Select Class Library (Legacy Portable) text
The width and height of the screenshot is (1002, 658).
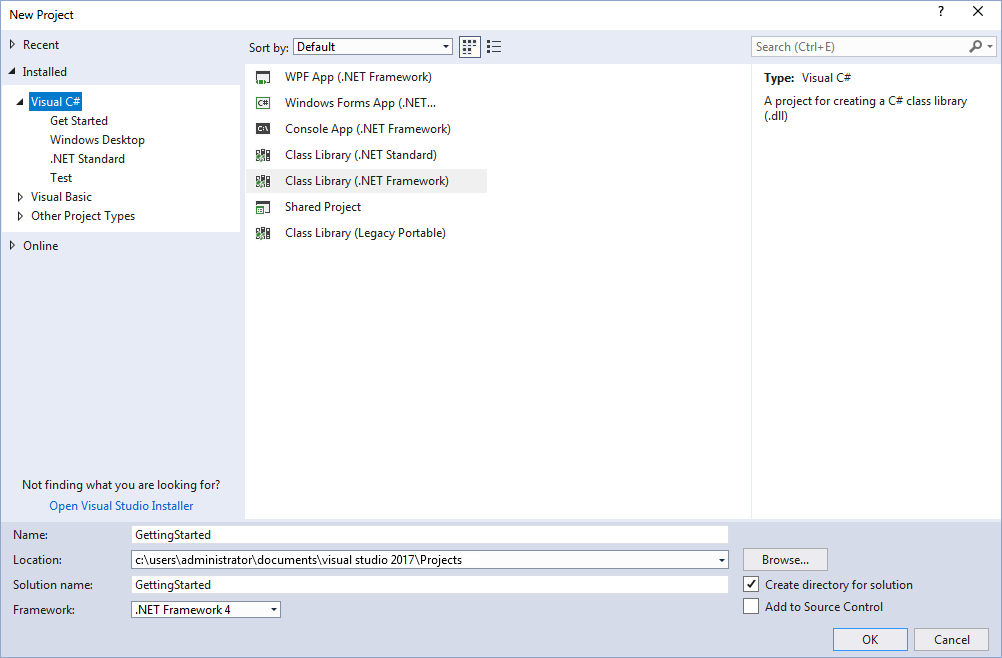(366, 233)
